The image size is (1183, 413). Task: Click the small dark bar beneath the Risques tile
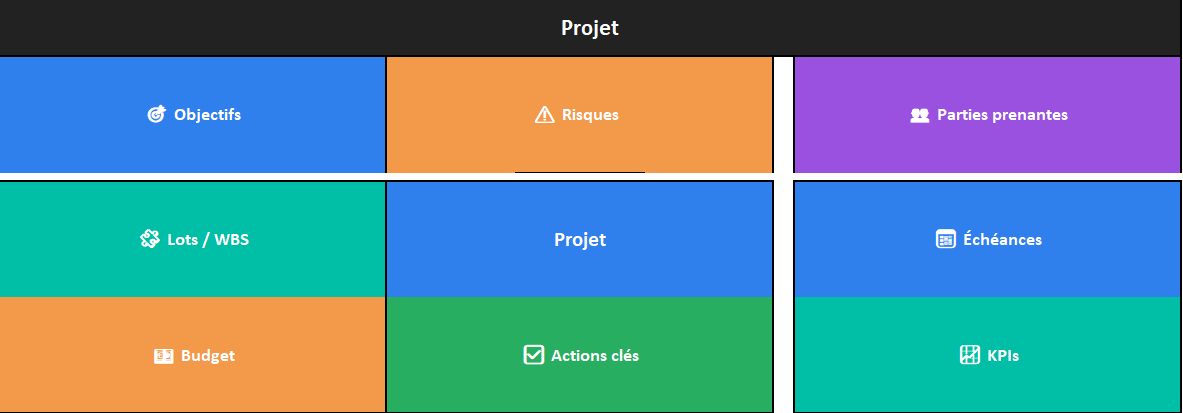coord(580,173)
